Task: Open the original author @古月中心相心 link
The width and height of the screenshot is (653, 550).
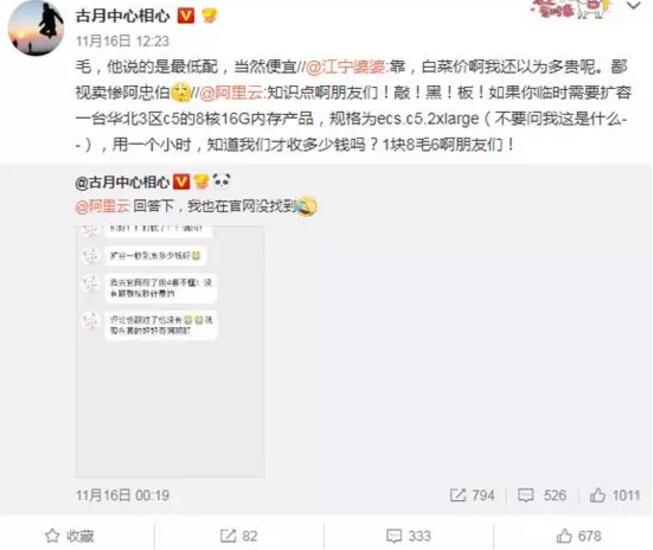Action: coord(122,182)
